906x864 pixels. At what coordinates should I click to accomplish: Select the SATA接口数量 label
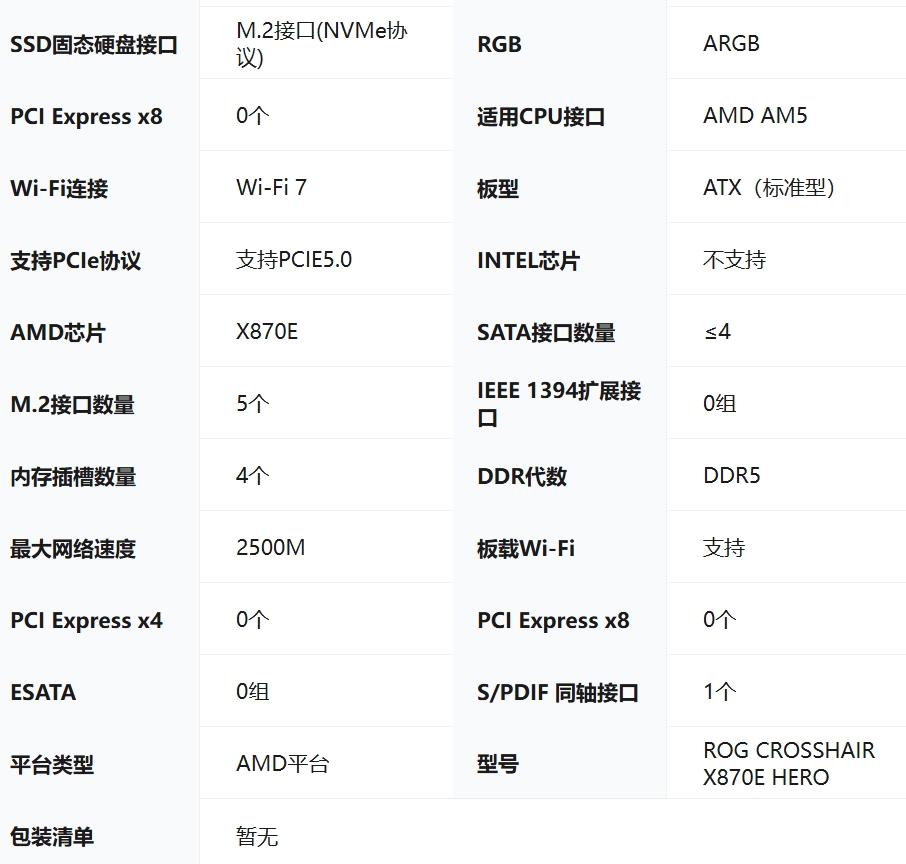(546, 332)
